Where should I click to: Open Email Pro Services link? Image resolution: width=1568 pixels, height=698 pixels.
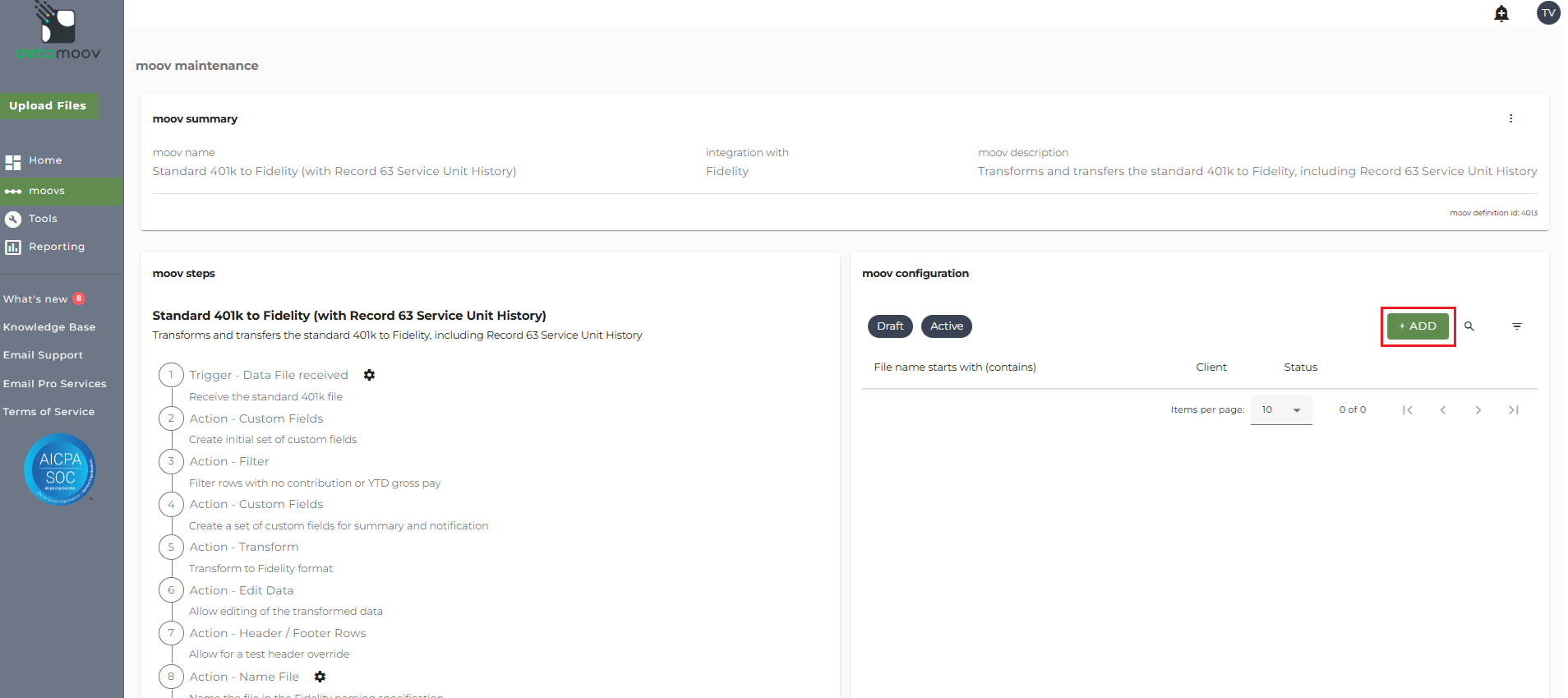tap(55, 384)
